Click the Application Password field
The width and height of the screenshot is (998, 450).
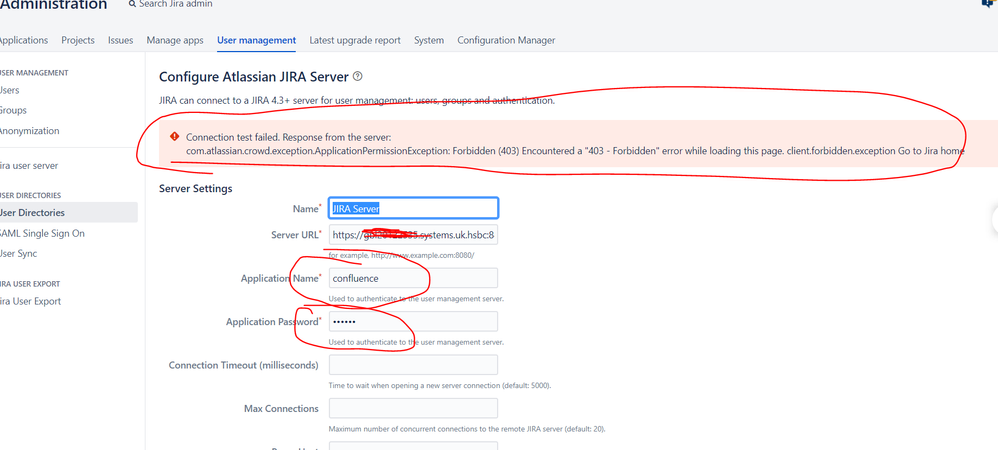point(413,321)
